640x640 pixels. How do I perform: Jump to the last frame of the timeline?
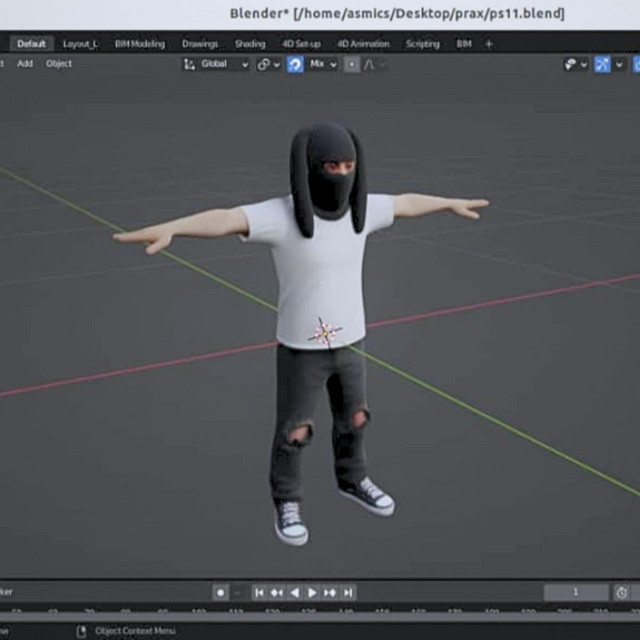(347, 592)
